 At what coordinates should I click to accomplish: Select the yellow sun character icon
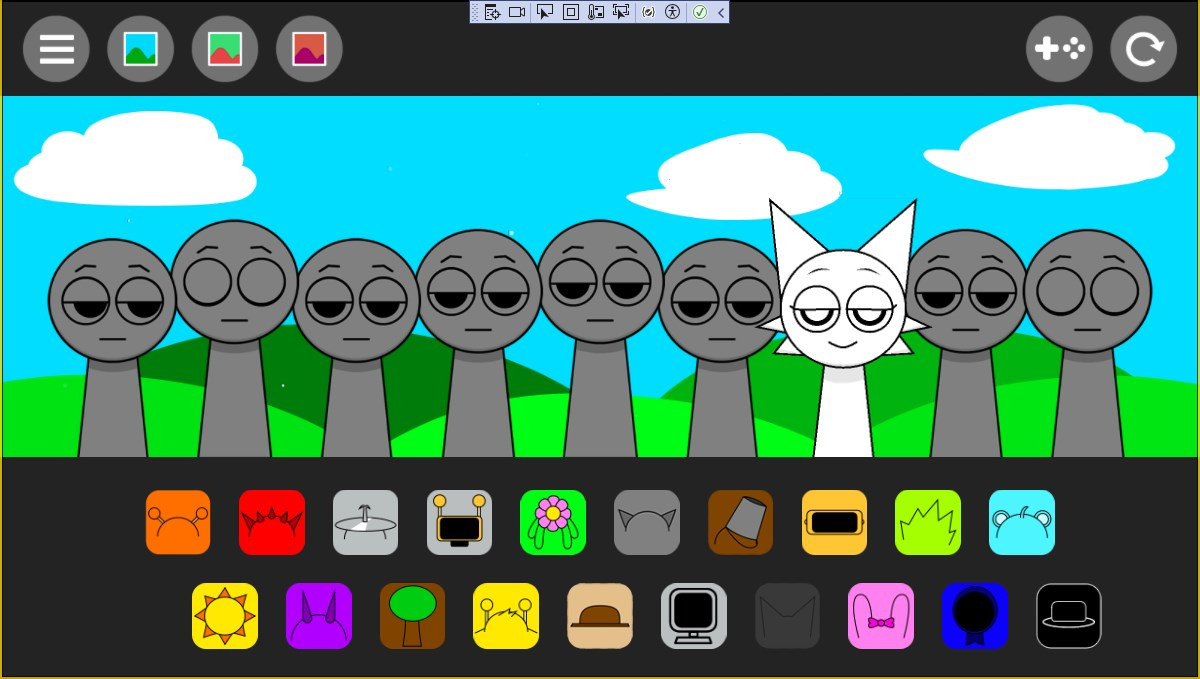click(225, 616)
